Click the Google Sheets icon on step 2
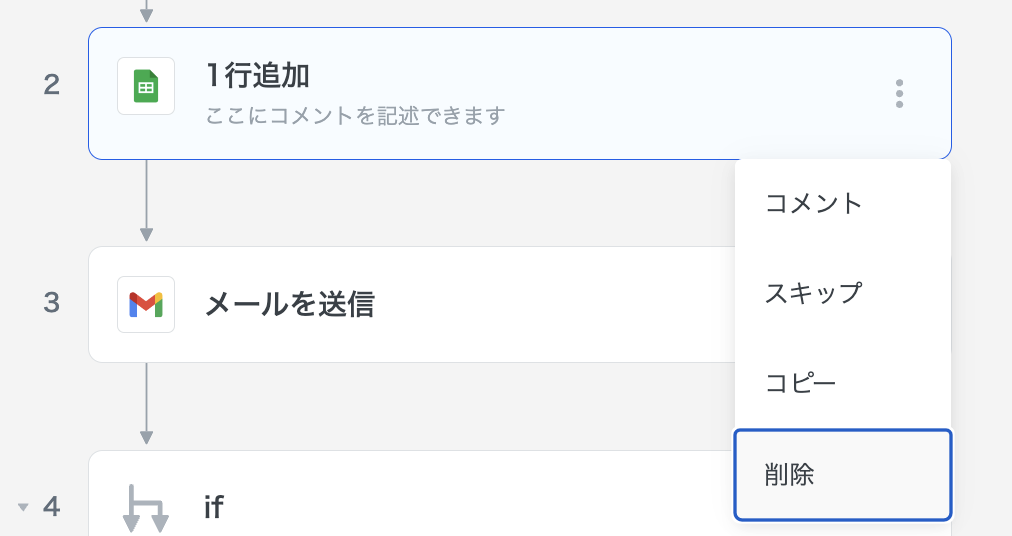 (146, 86)
